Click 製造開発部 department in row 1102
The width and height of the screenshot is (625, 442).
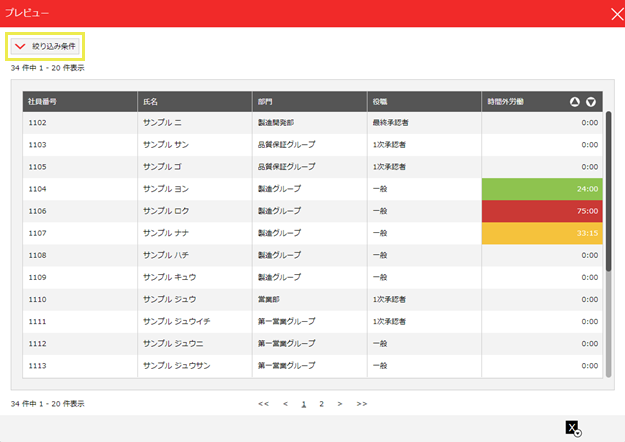pyautogui.click(x=276, y=123)
